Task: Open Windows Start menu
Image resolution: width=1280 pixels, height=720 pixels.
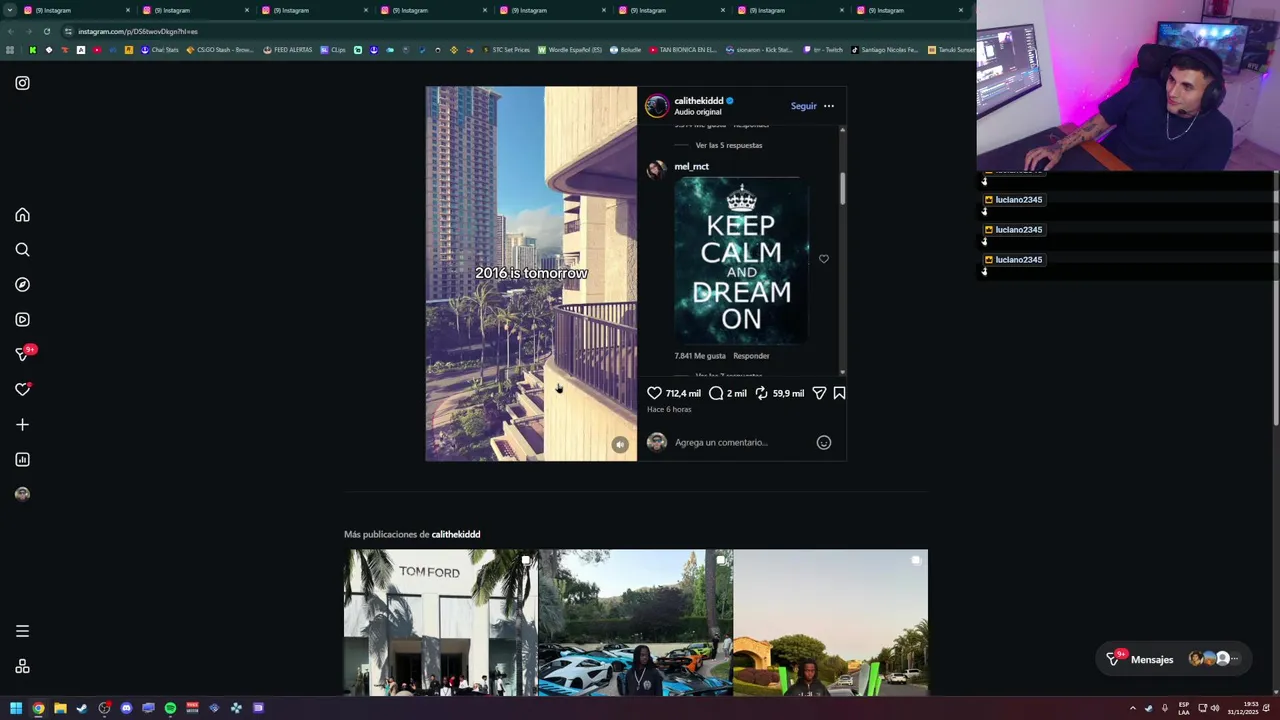Action: point(16,708)
